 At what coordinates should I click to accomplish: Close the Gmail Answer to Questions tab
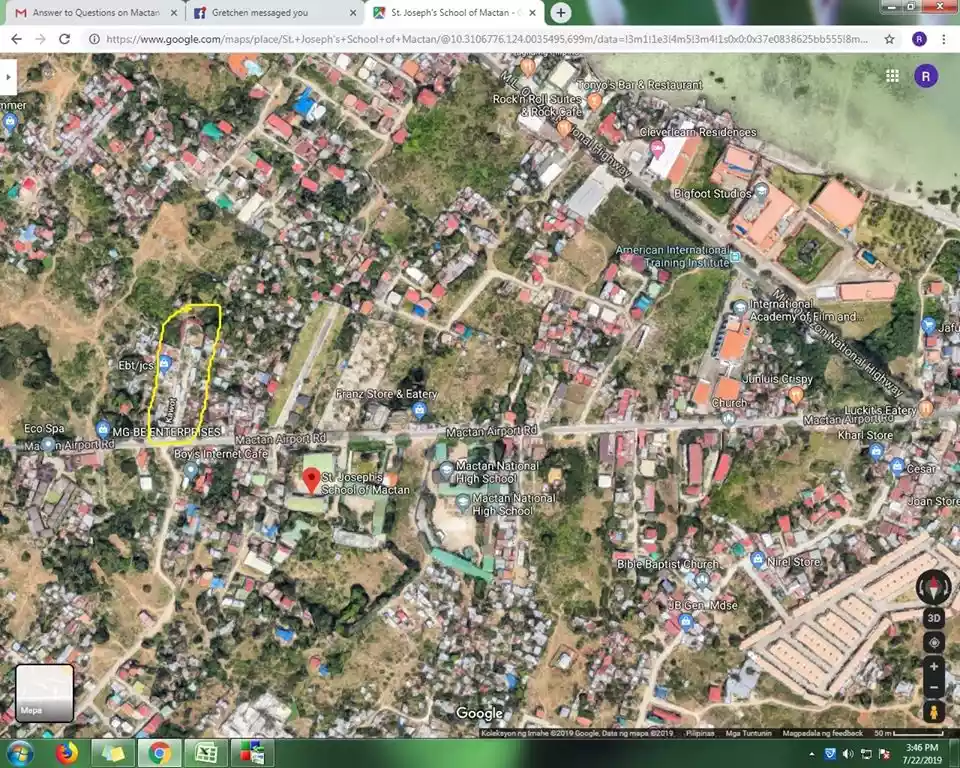[173, 12]
